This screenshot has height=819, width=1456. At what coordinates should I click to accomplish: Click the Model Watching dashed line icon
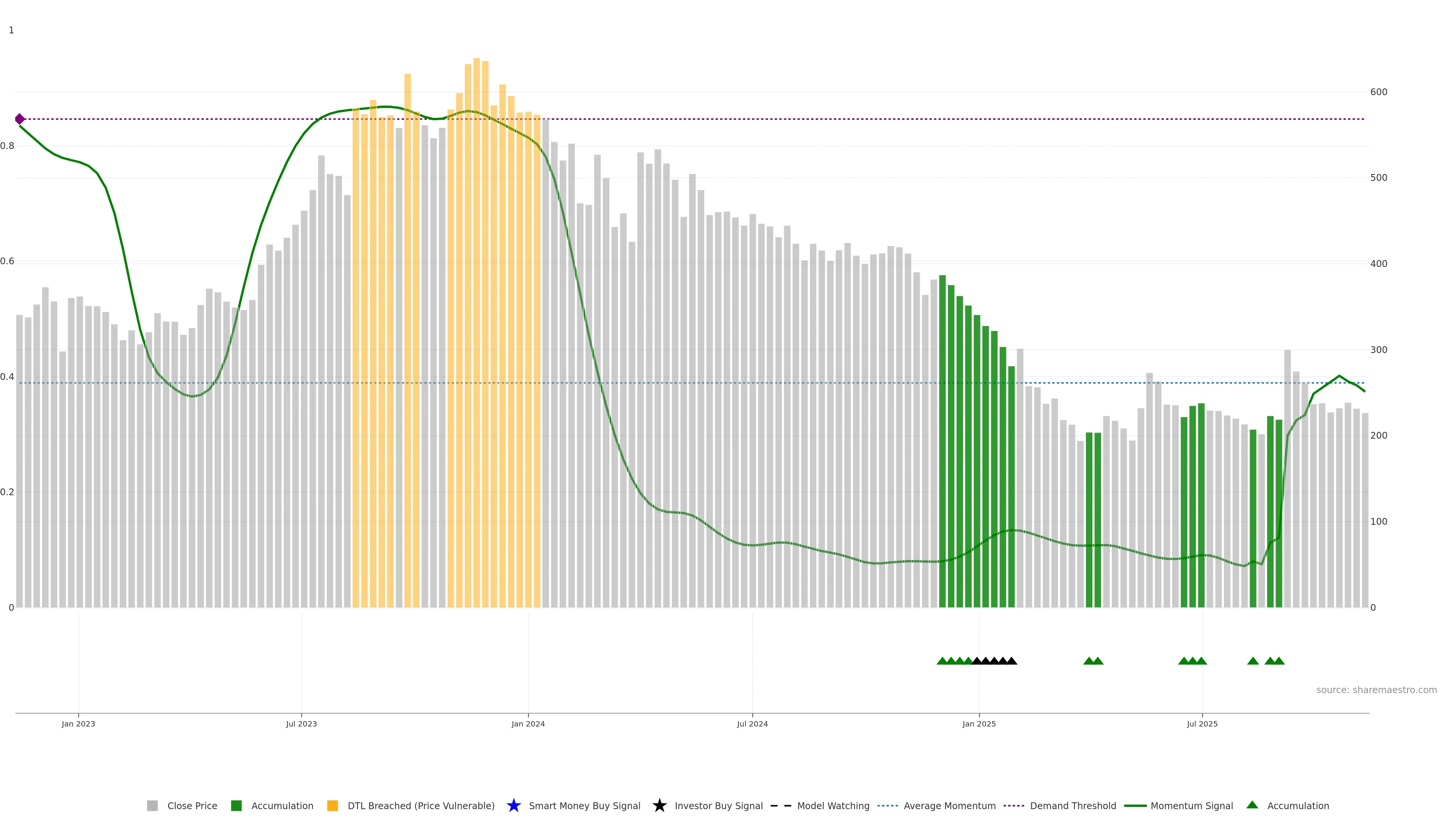coord(781,805)
